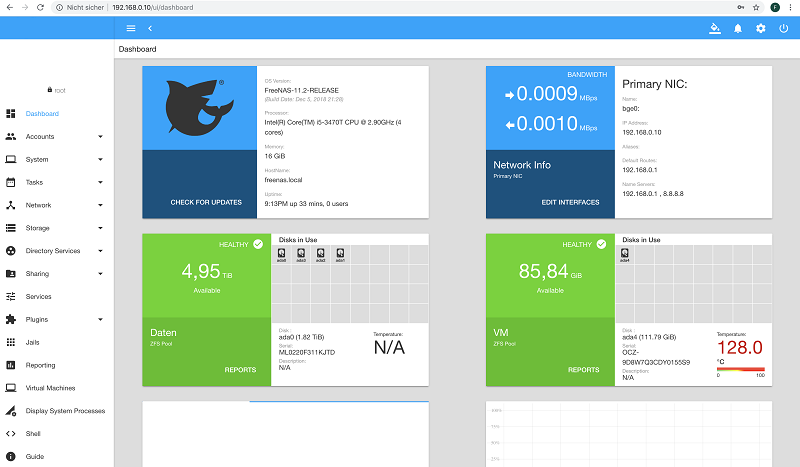800x467 pixels.
Task: Click the power icon in top bar
Action: tap(782, 28)
